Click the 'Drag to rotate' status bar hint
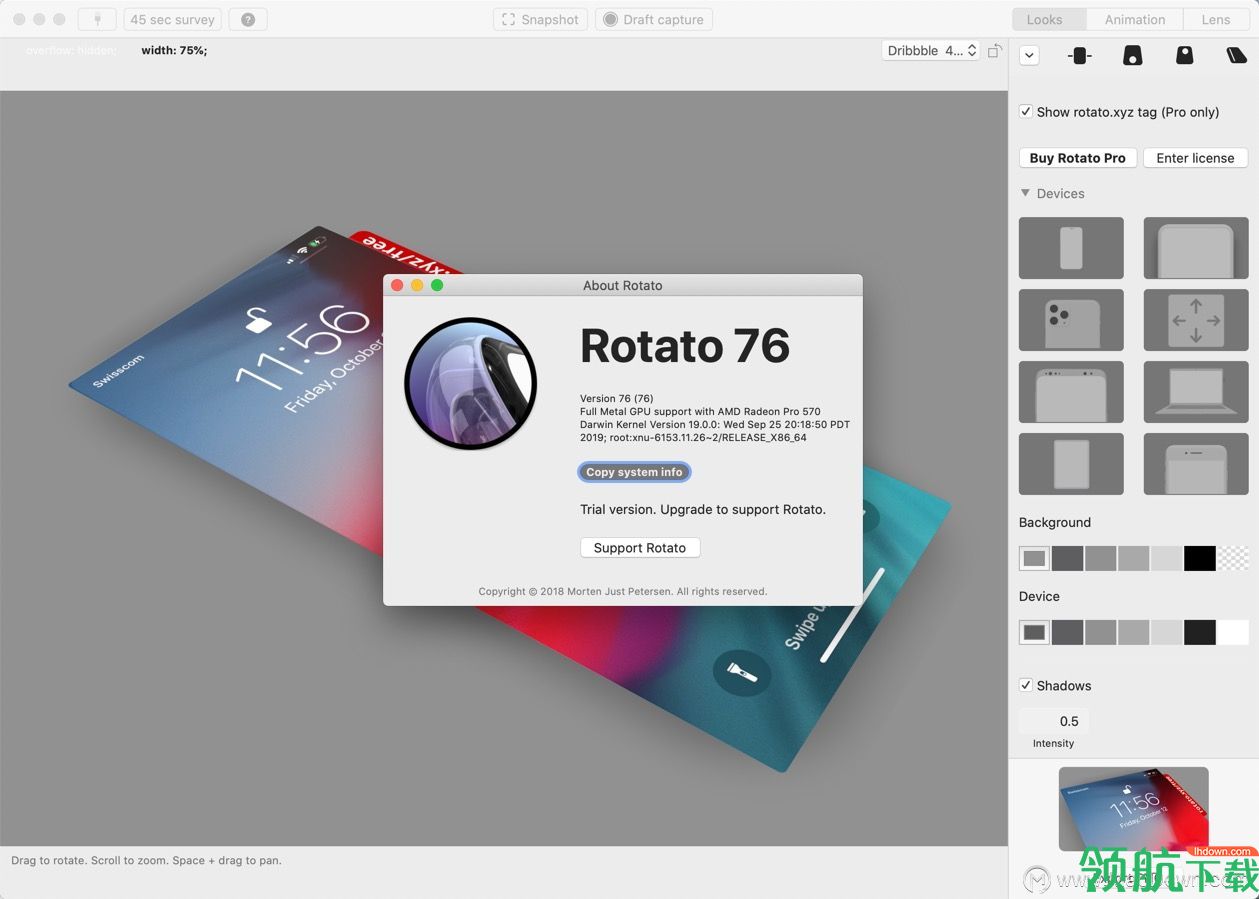 146,860
